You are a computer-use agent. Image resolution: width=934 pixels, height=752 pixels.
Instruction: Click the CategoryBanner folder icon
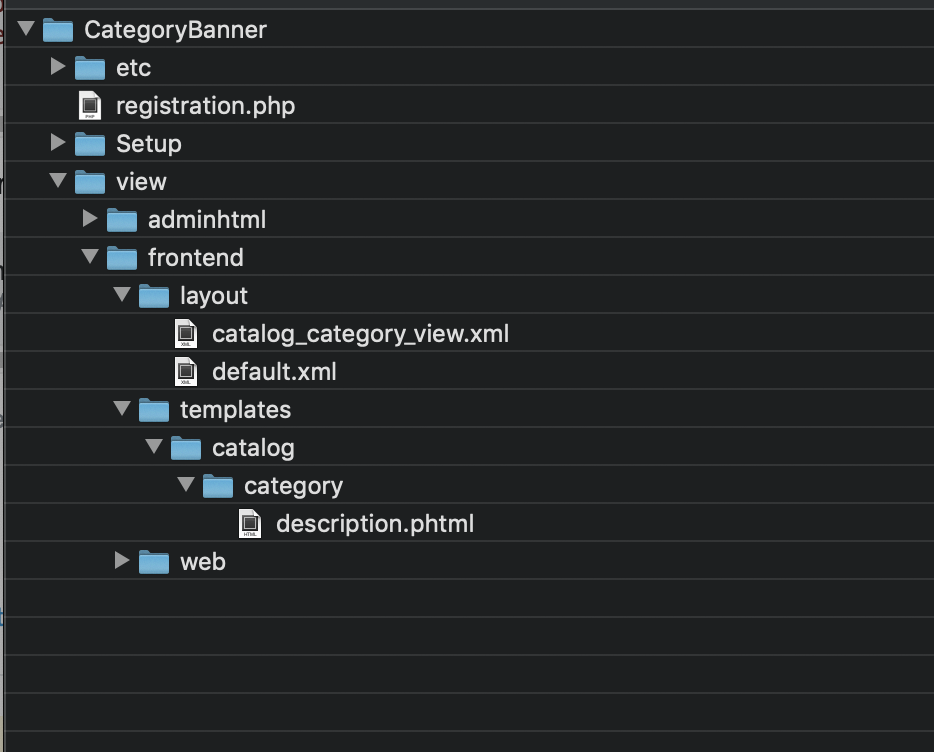click(x=58, y=30)
